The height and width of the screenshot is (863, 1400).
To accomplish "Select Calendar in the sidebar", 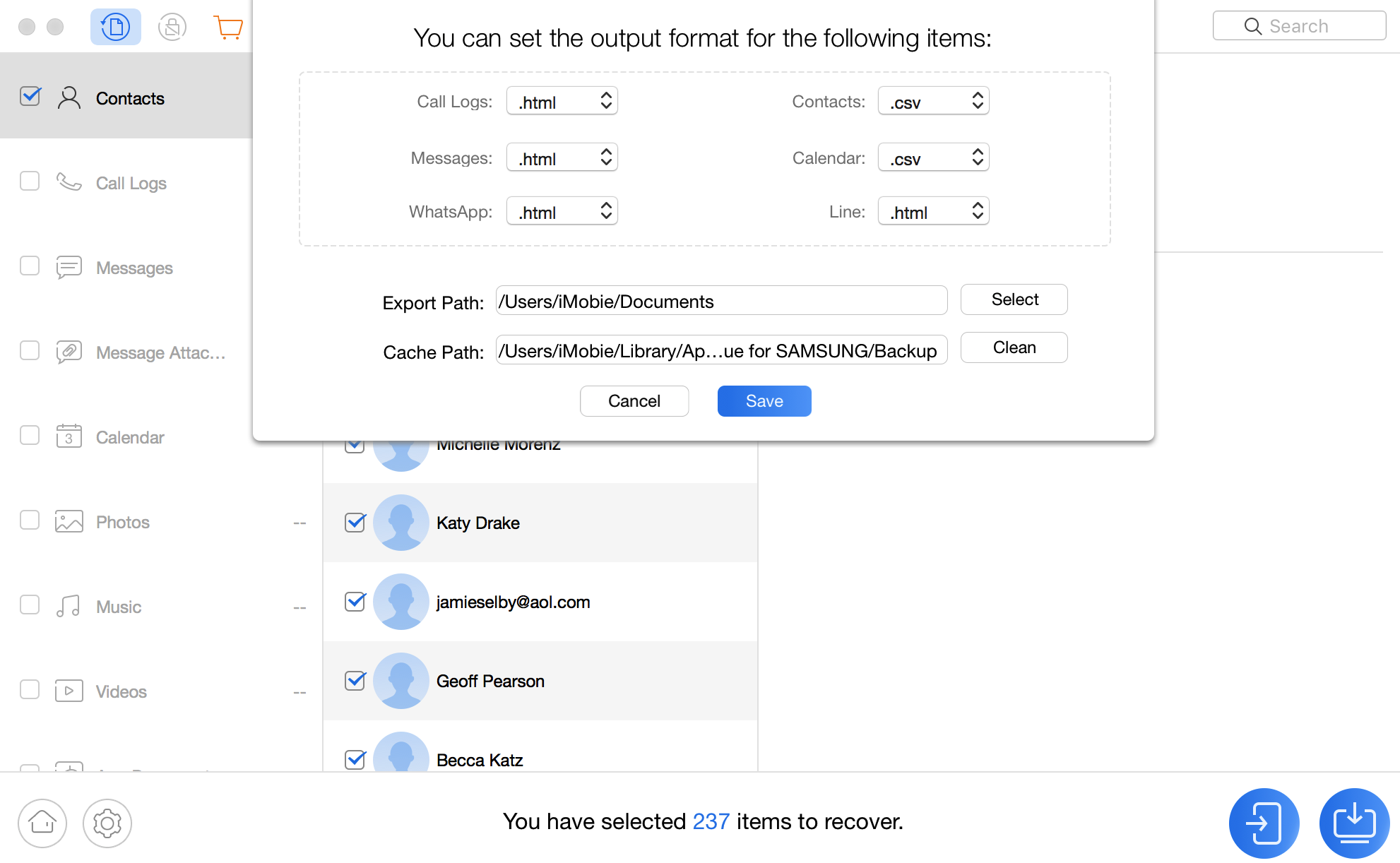I will coord(130,437).
